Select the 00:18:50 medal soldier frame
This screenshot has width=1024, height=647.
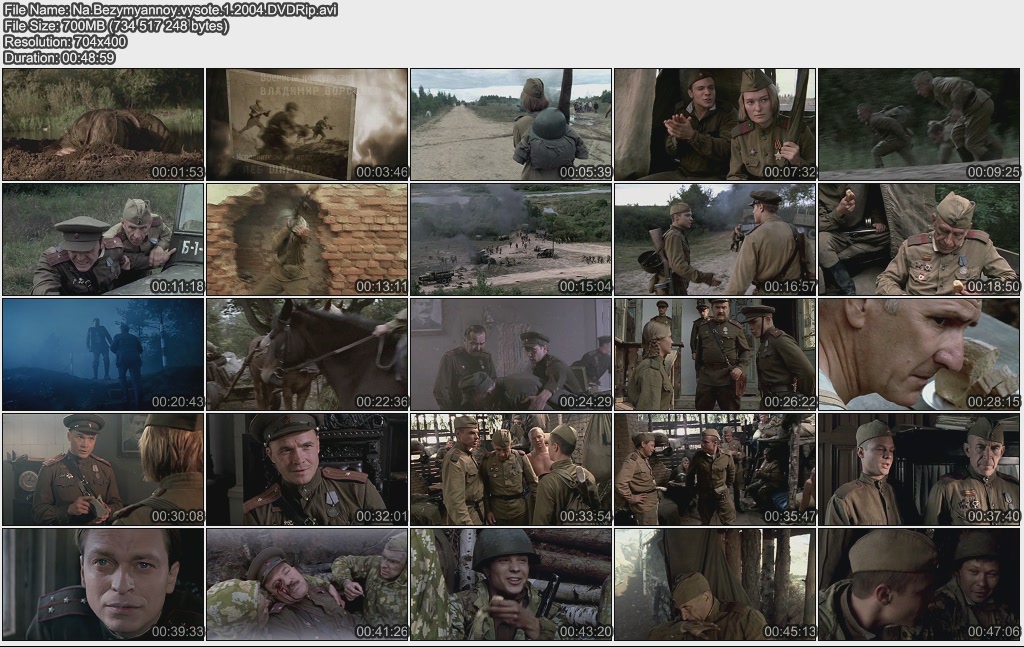tap(919, 239)
